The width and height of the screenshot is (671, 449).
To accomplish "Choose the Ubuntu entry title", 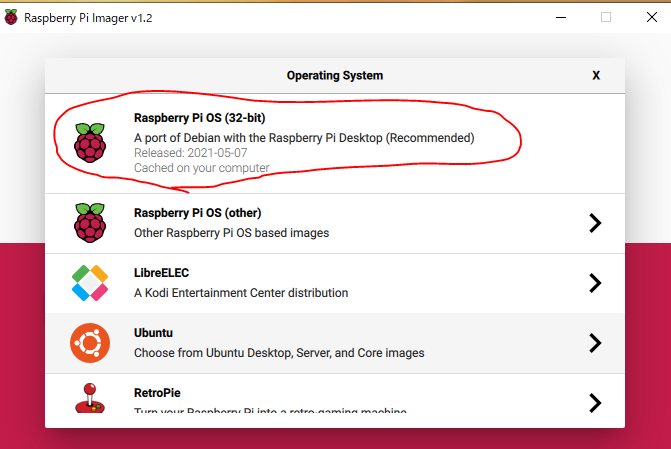I will 153,333.
